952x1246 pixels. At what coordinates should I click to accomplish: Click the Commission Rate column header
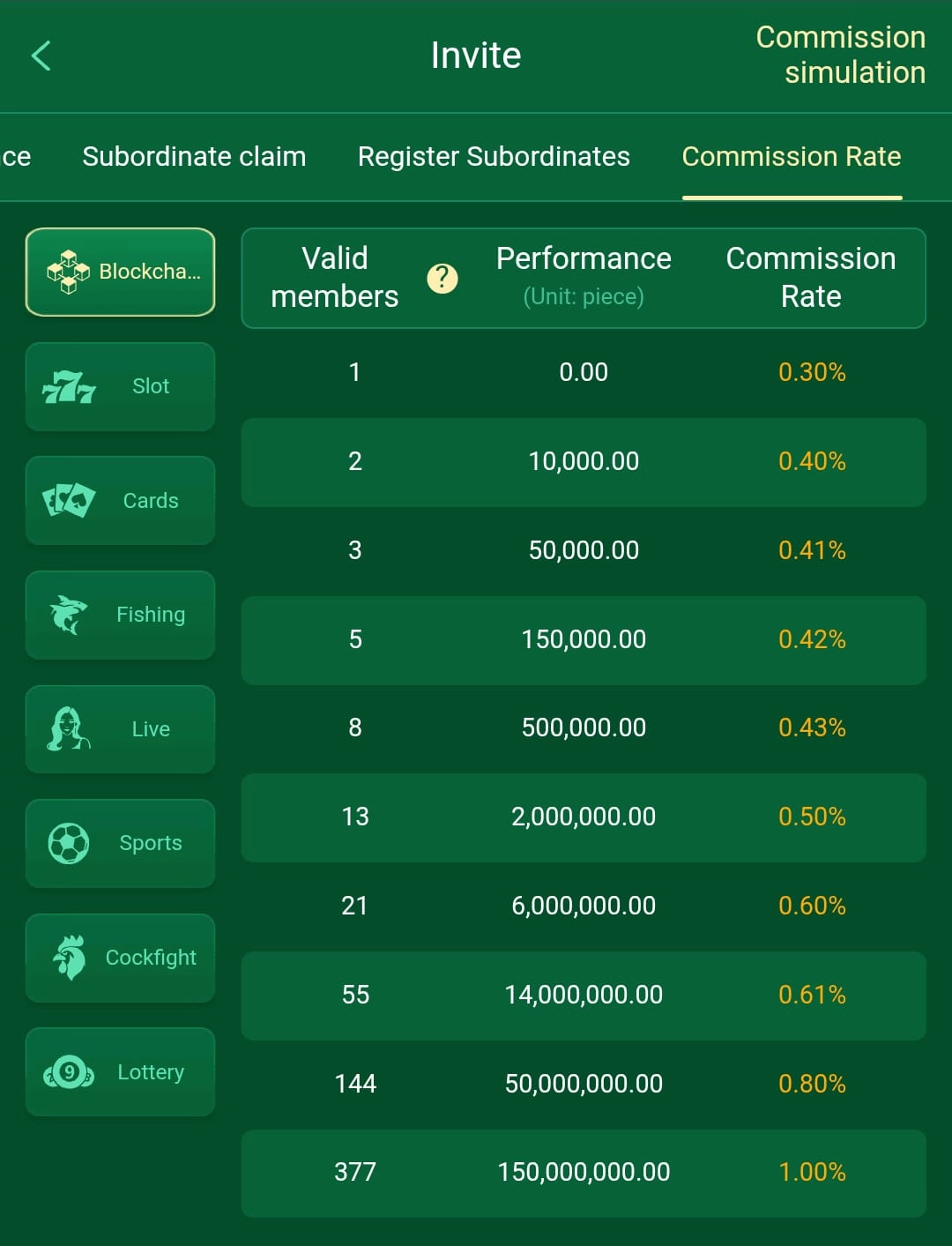810,277
